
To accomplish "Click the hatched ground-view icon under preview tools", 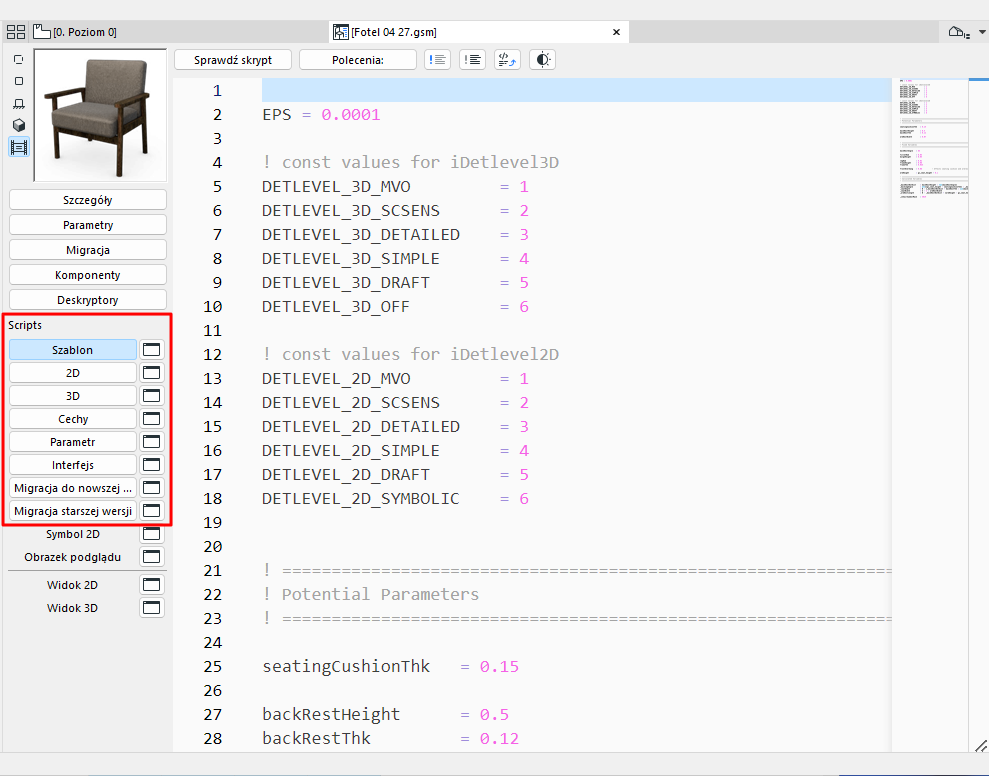I will (x=18, y=103).
